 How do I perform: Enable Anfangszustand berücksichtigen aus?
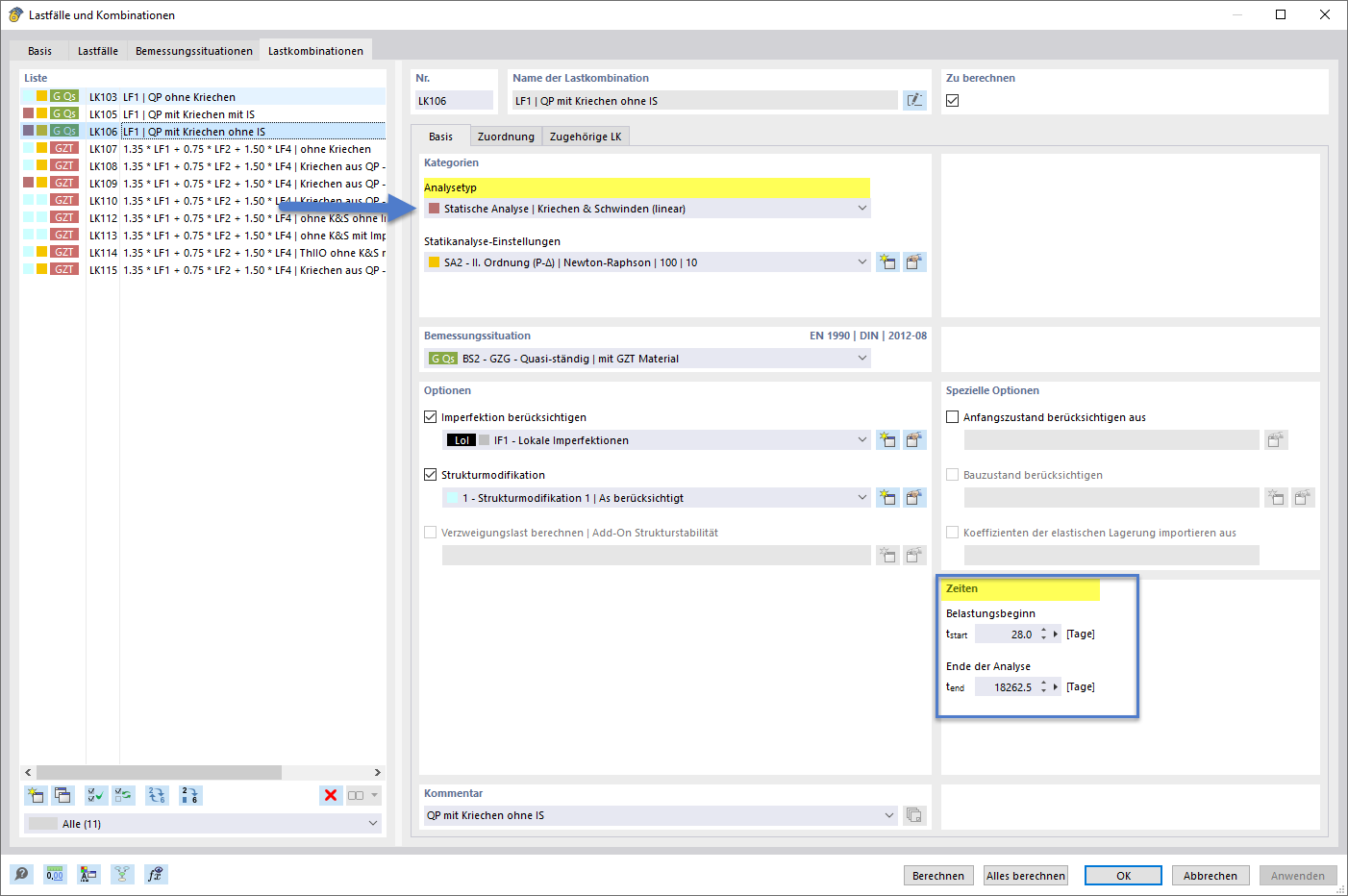953,417
